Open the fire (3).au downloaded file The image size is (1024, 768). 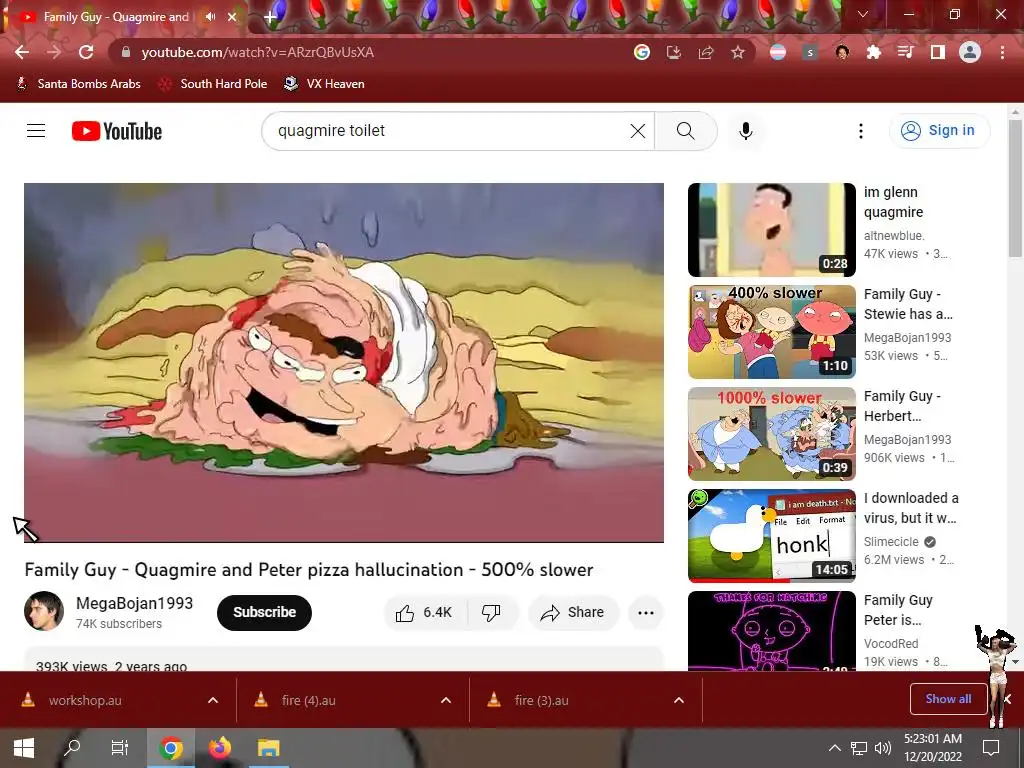[541, 700]
